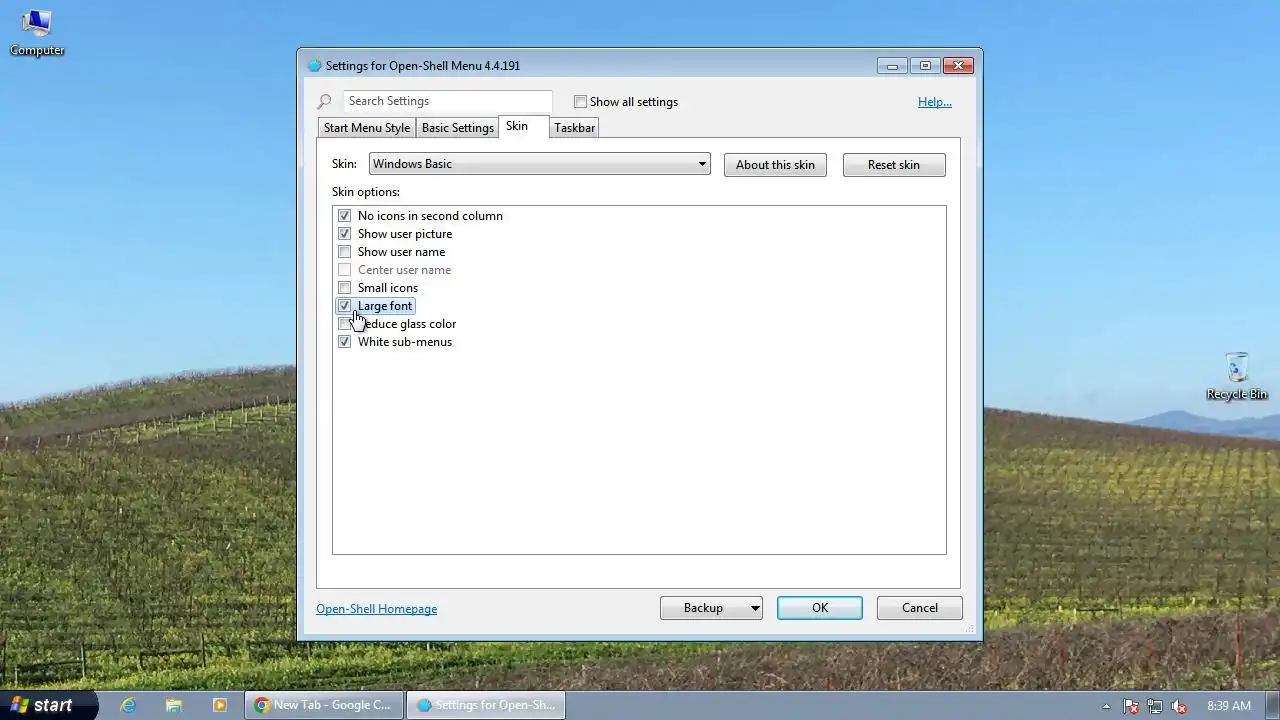1280x720 pixels.
Task: Click the muted volume tray icon
Action: 1179,706
